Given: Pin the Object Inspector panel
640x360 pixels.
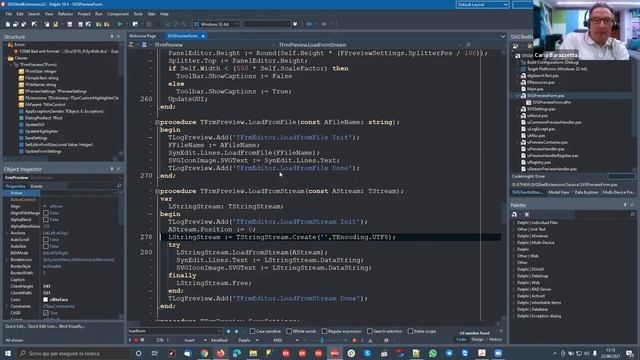Looking at the screenshot, I should pos(112,169).
